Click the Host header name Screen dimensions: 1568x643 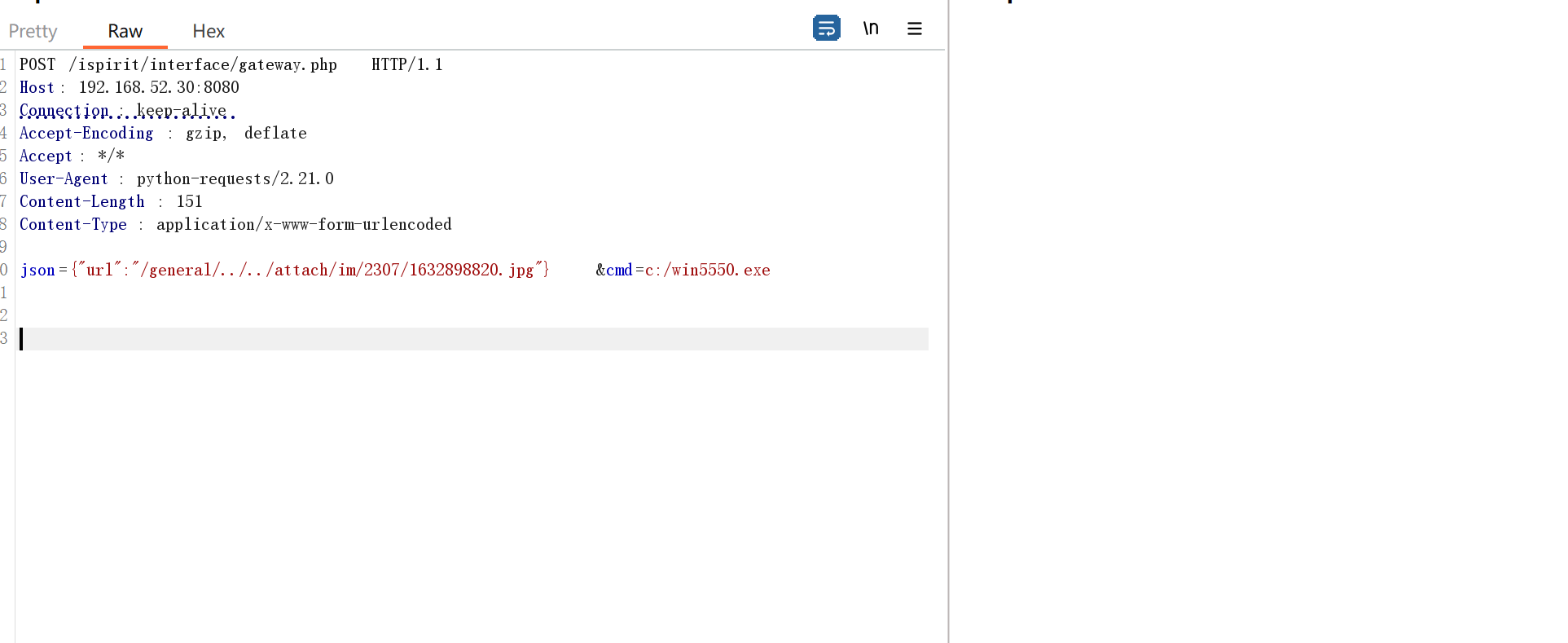[x=37, y=87]
